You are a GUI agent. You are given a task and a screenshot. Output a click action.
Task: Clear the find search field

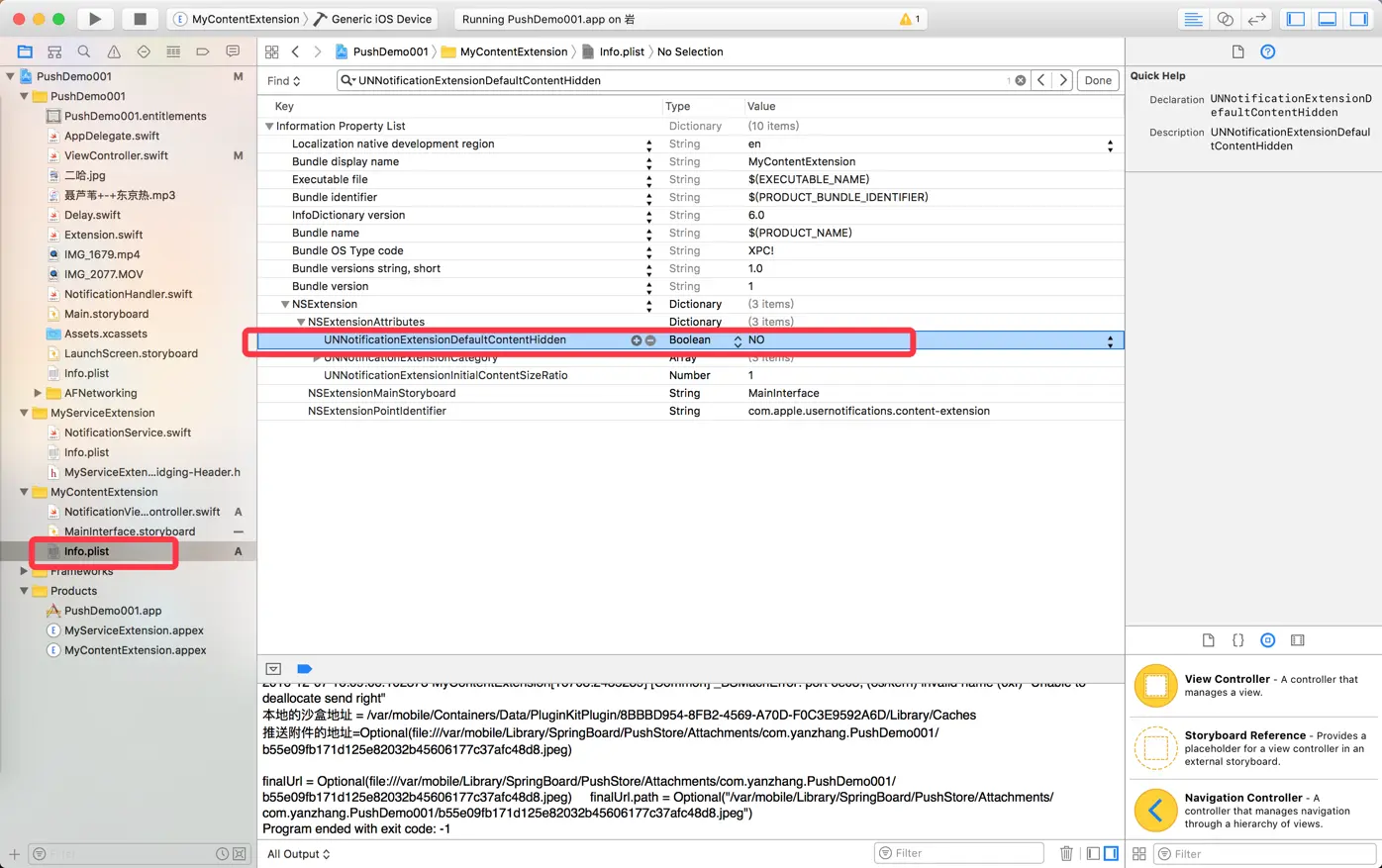click(x=1020, y=80)
